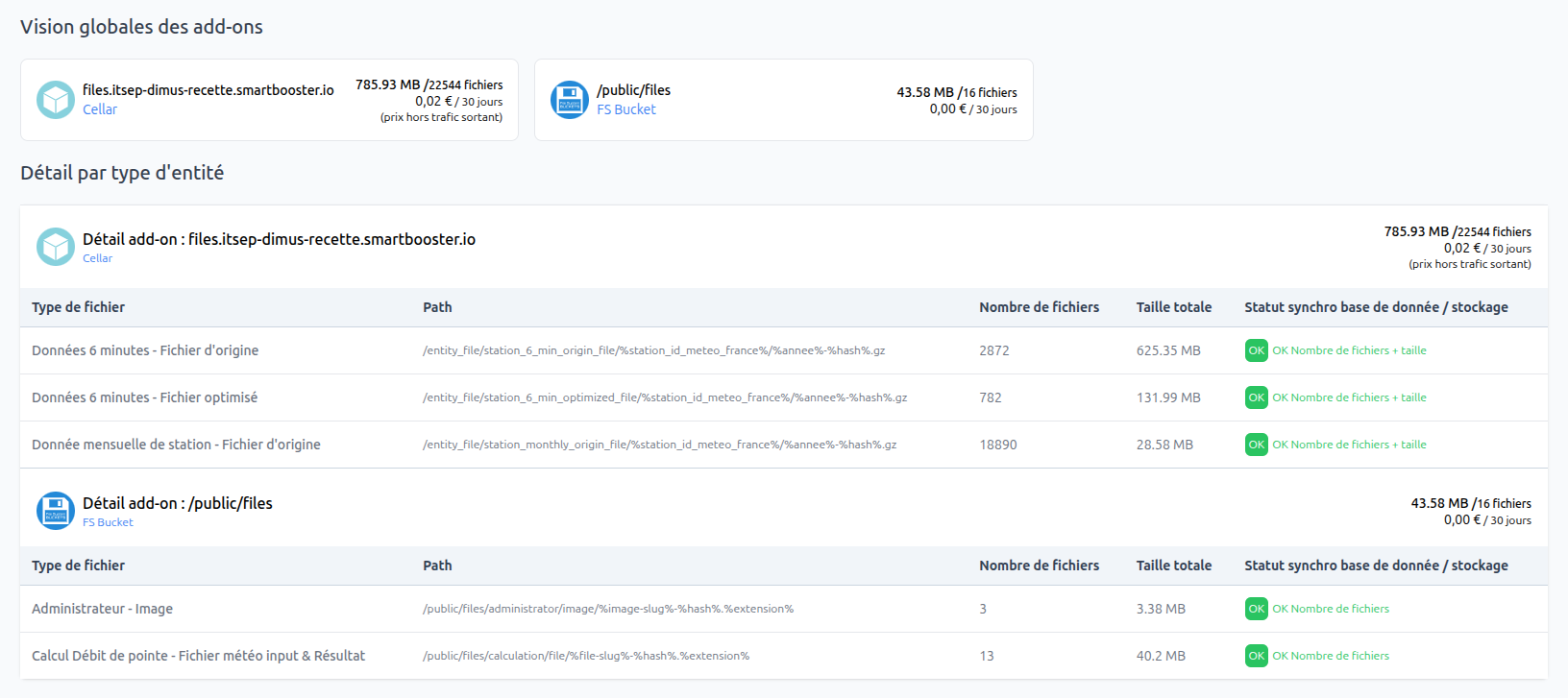Click the 0,02 € / 30 jours price in the Cellar detail header
Viewport: 1568px width, 698px height.
click(1487, 248)
